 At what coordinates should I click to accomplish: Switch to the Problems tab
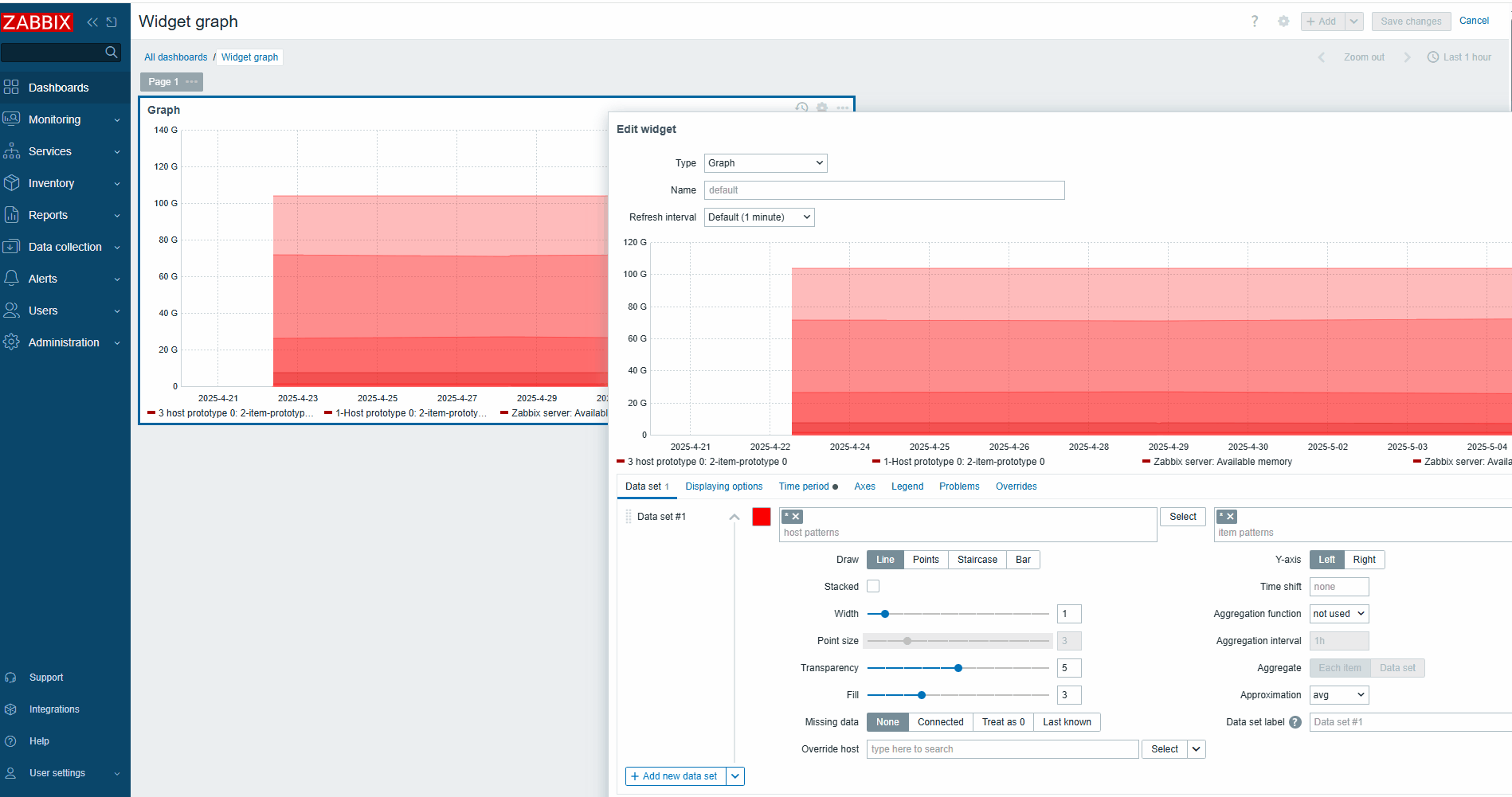[x=959, y=486]
